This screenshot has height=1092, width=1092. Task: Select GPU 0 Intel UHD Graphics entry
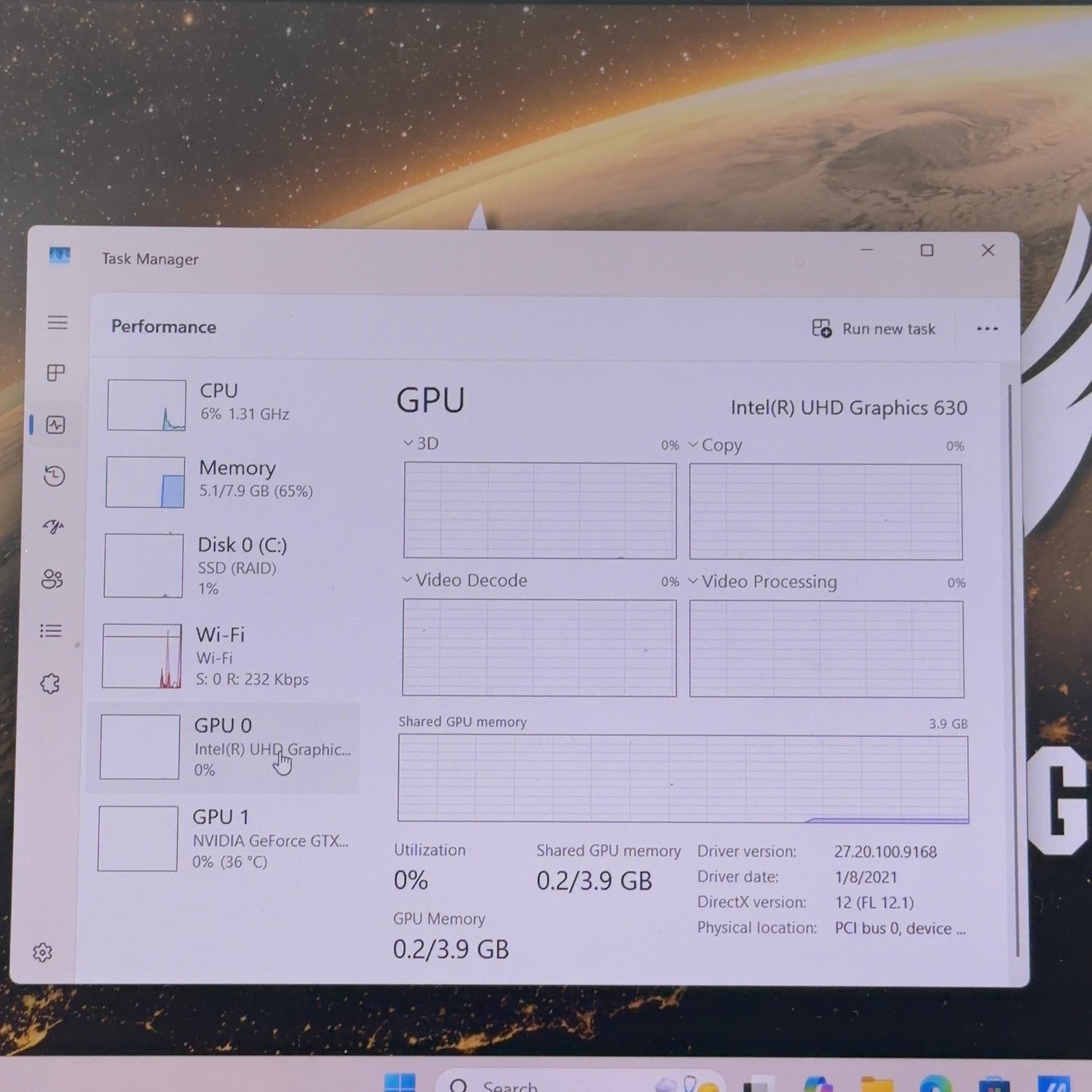(223, 747)
